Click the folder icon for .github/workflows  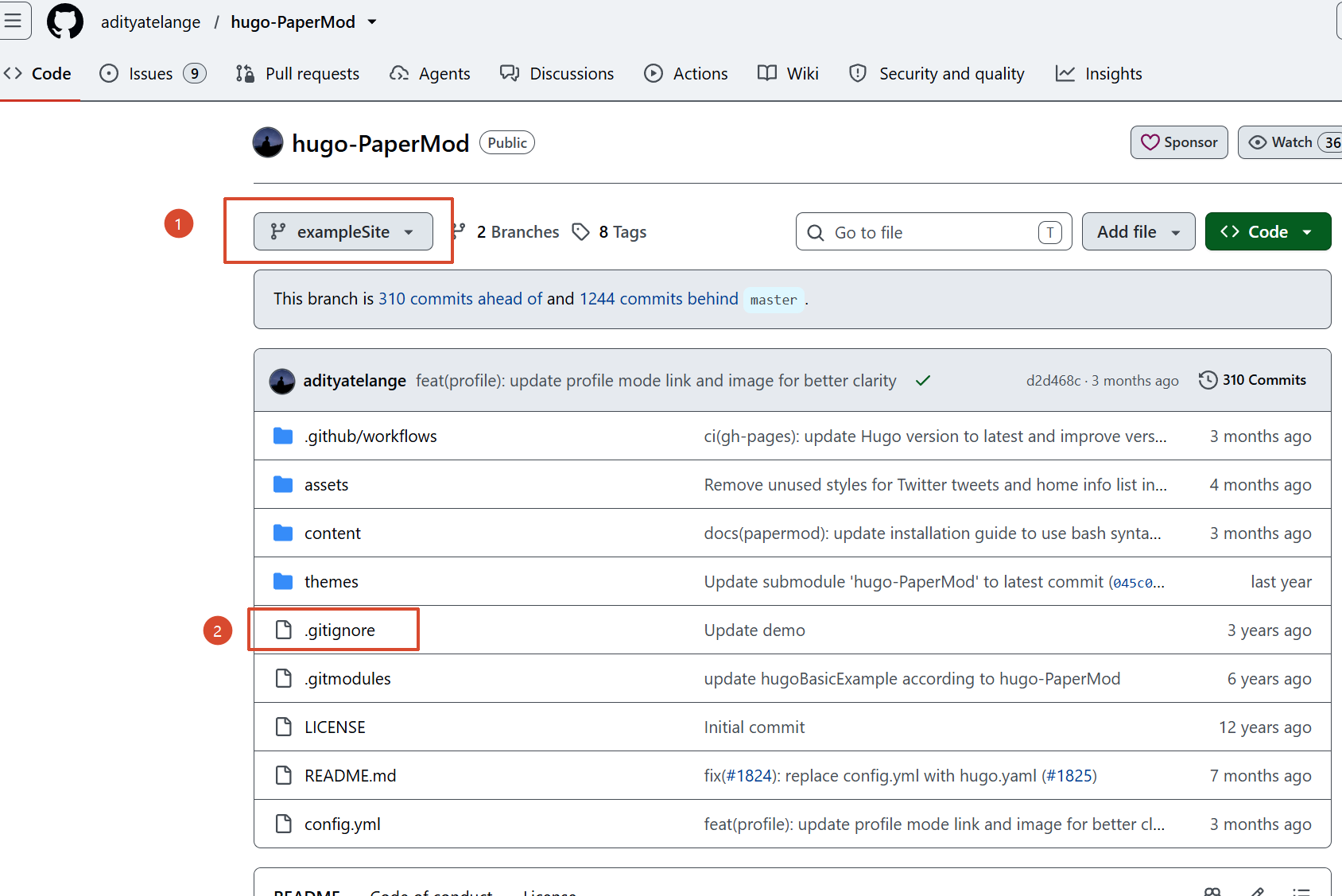pos(283,436)
